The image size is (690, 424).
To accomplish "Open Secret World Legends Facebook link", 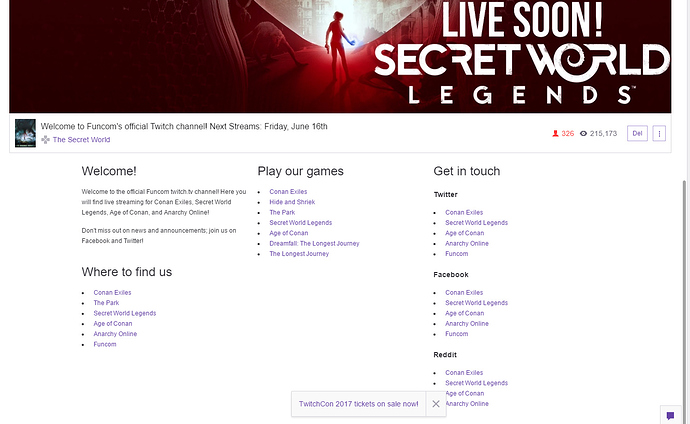I will click(x=476, y=303).
